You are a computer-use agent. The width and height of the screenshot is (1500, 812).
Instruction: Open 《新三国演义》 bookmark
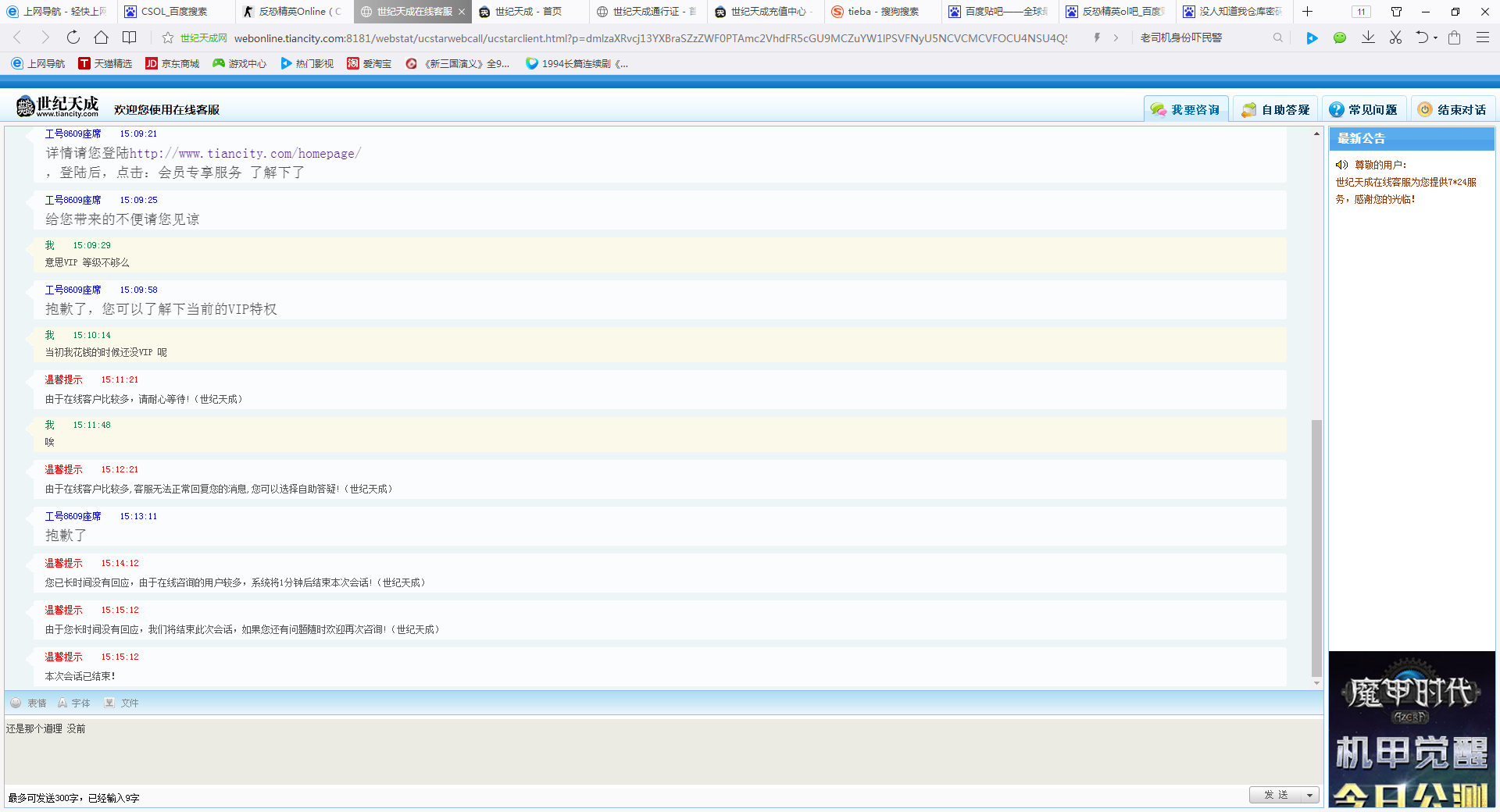click(457, 63)
